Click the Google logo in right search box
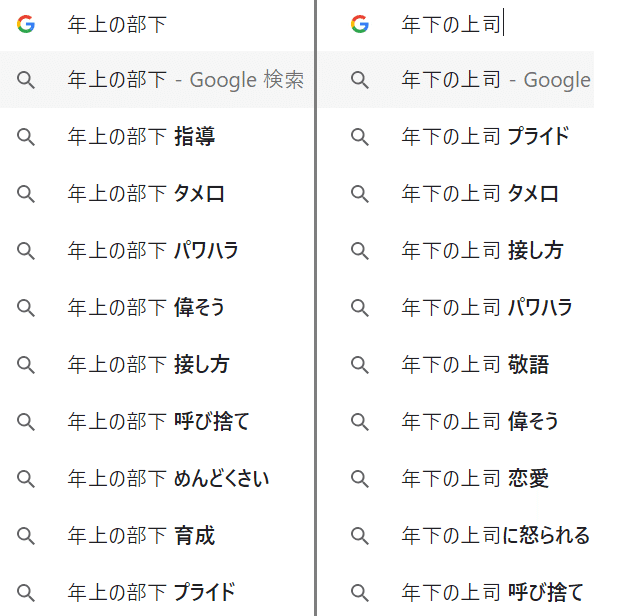Viewport: 626px width, 616px height. click(360, 24)
